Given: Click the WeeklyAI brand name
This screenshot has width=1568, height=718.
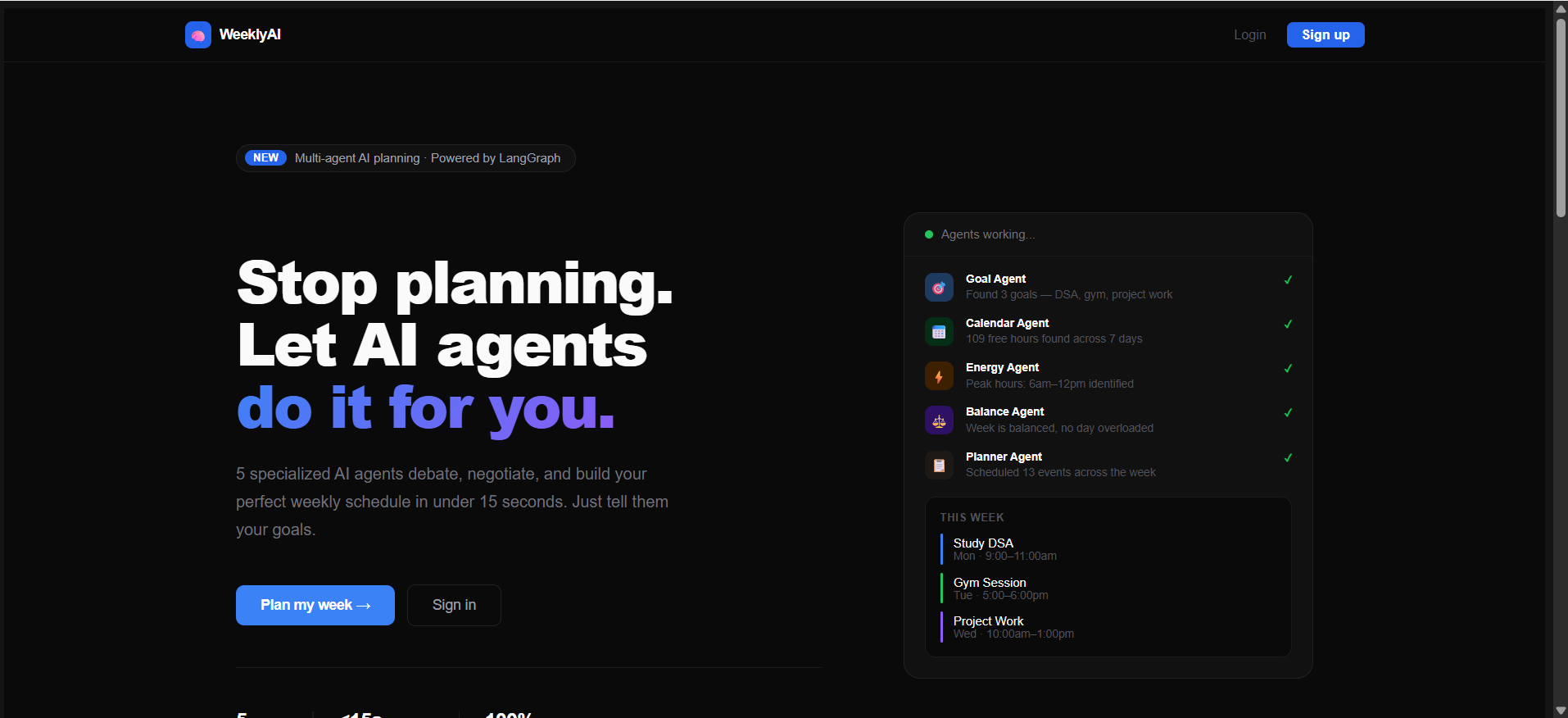Looking at the screenshot, I should tap(250, 34).
